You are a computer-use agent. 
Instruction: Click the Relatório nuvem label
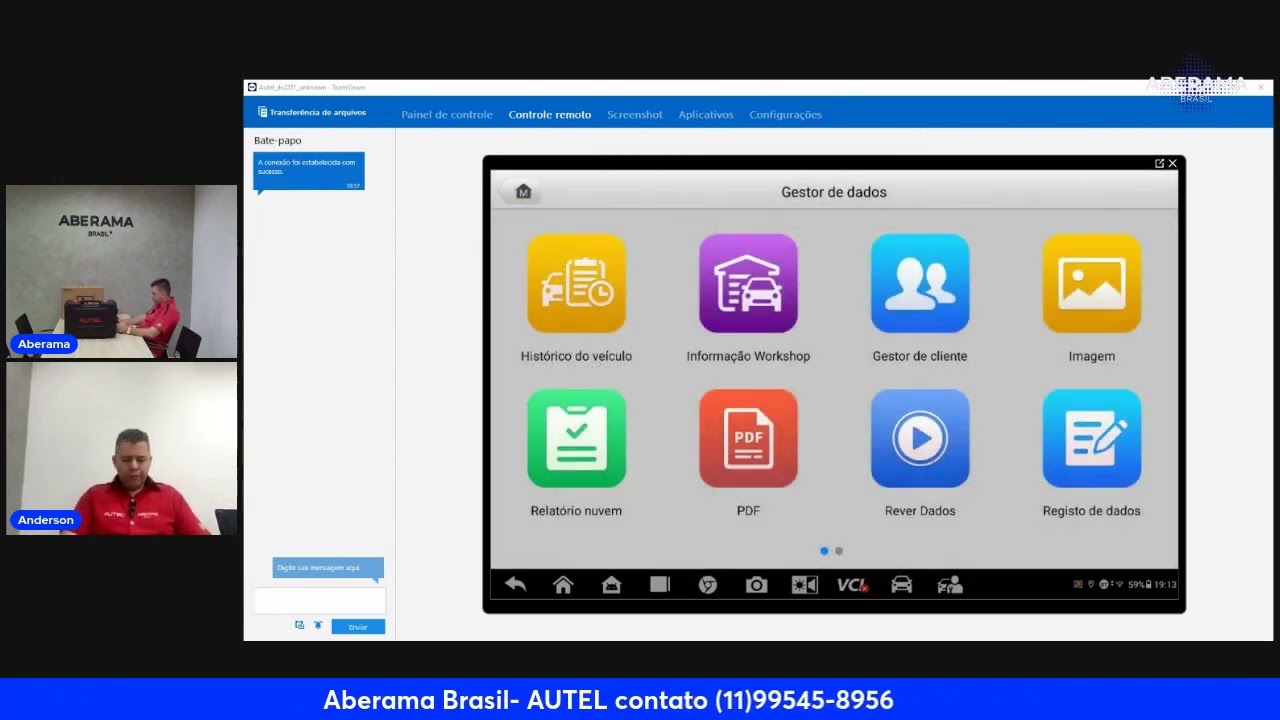(576, 511)
